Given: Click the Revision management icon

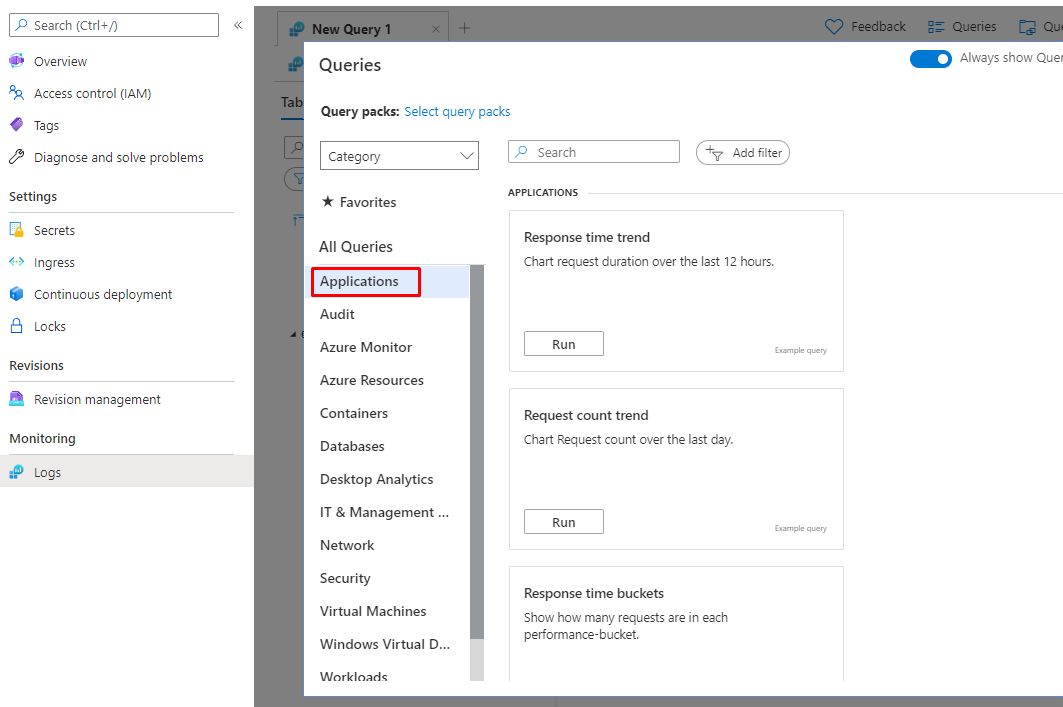Looking at the screenshot, I should (x=16, y=399).
